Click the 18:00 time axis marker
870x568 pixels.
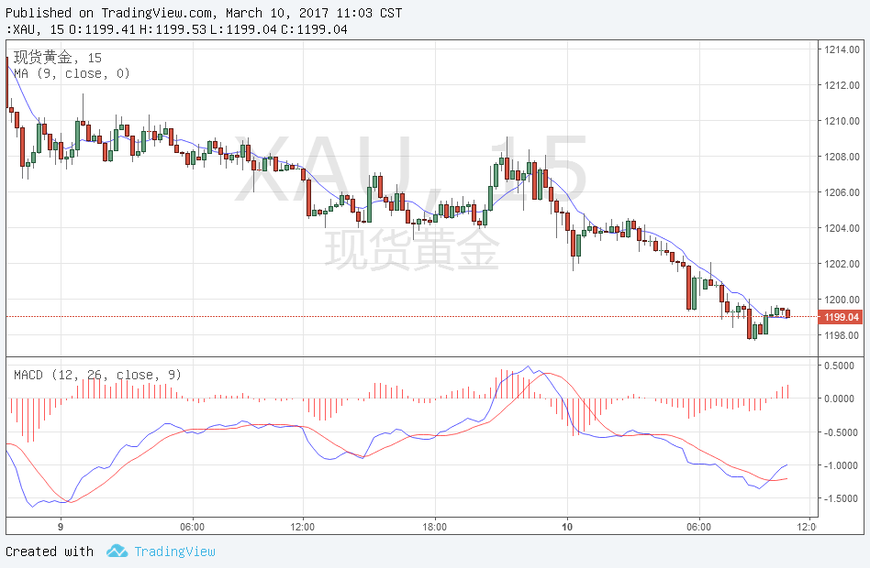point(434,526)
